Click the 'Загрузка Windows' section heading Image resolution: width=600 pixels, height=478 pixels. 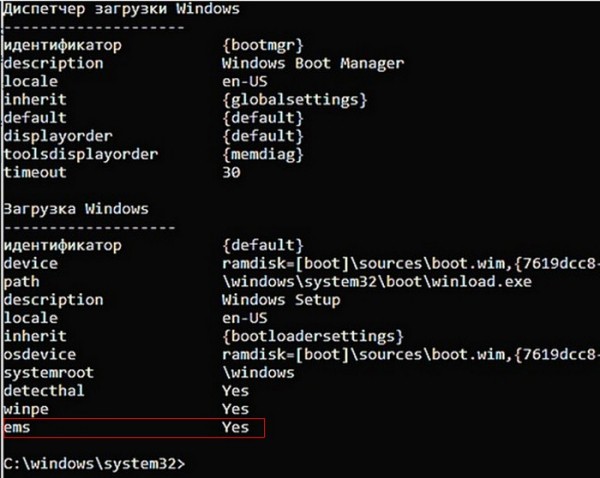76,209
